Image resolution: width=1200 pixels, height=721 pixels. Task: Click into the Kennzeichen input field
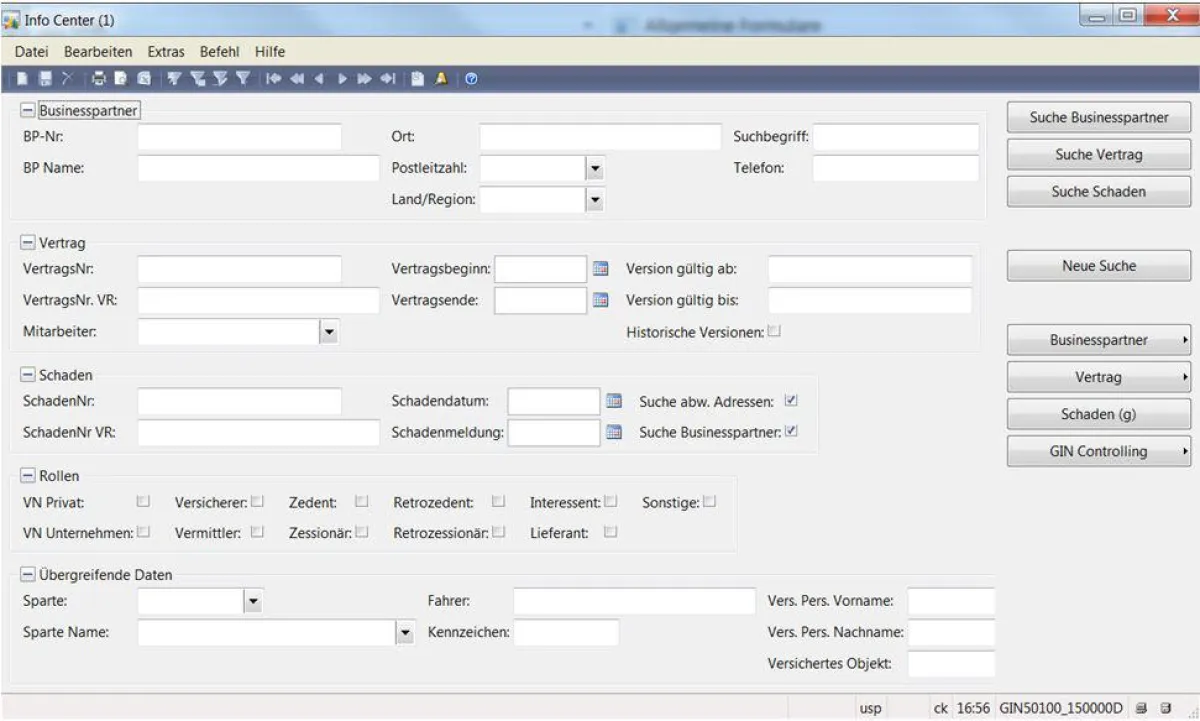(x=566, y=632)
